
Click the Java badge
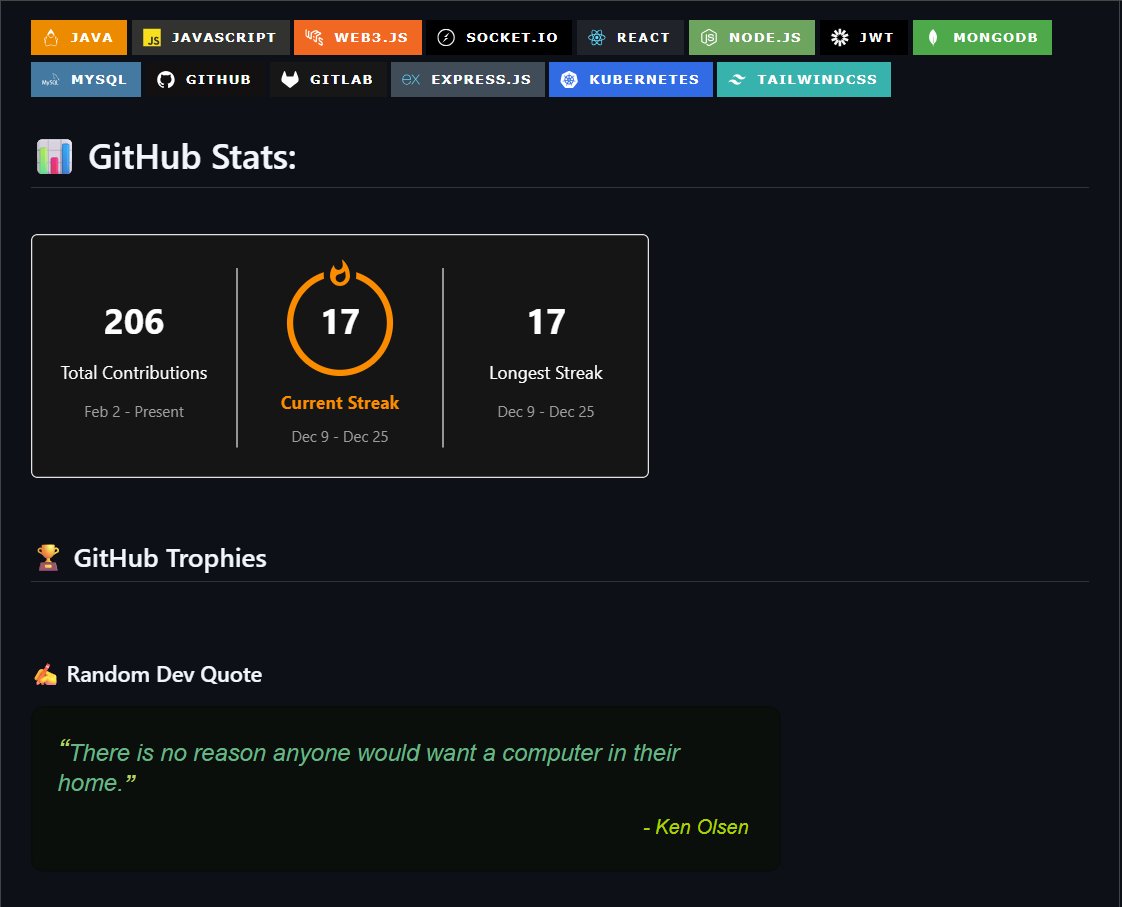coord(79,37)
